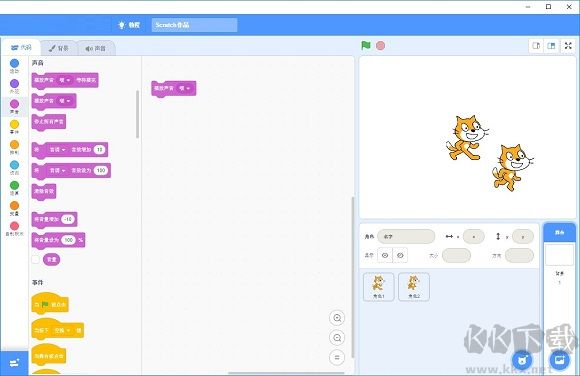Click the stop-all-sounds block
The height and width of the screenshot is (376, 580).
coord(49,122)
